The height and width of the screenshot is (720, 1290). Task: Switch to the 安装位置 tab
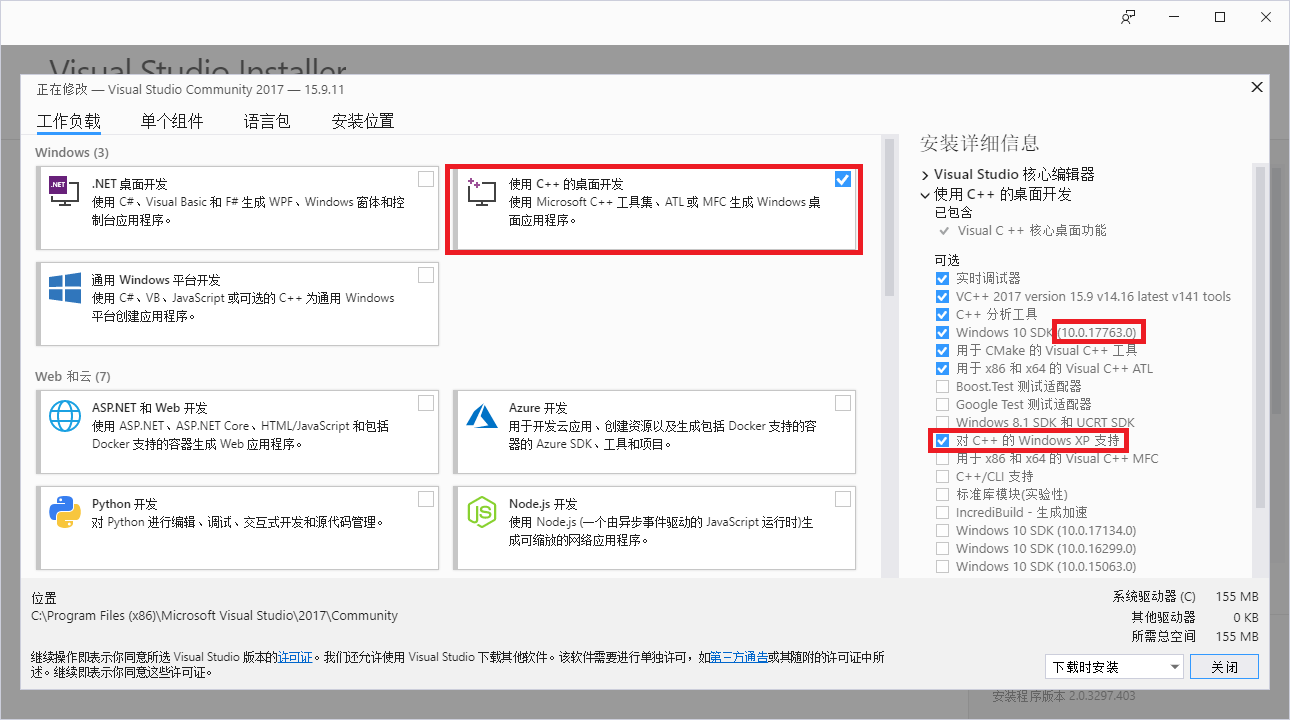click(x=363, y=122)
